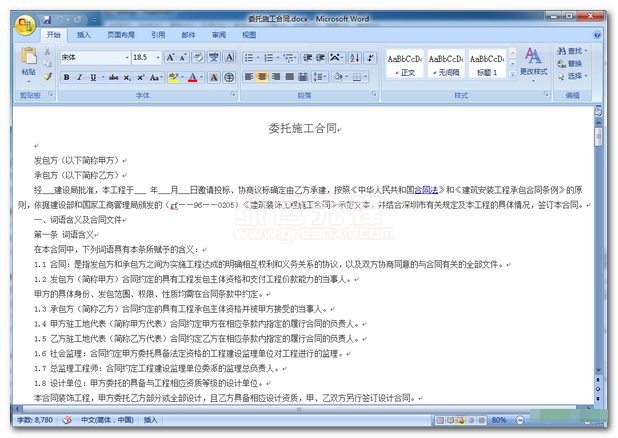The width and height of the screenshot is (618, 438).
Task: Click the Format Painter brush icon
Action: (47, 77)
